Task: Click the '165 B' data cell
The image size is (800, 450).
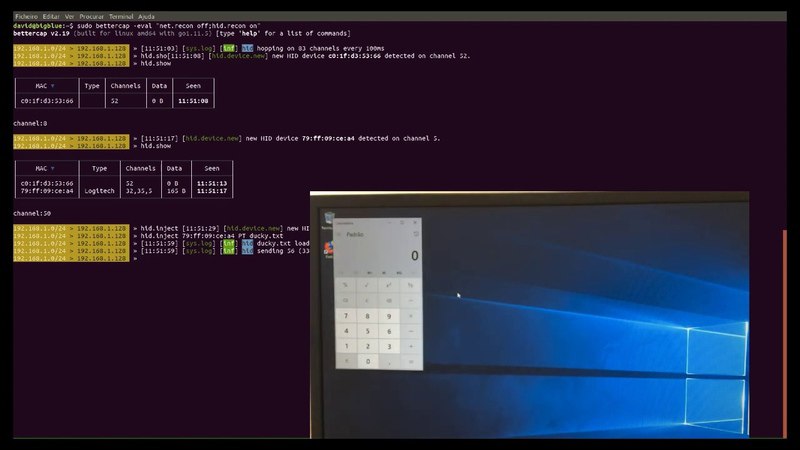Action: coord(176,191)
